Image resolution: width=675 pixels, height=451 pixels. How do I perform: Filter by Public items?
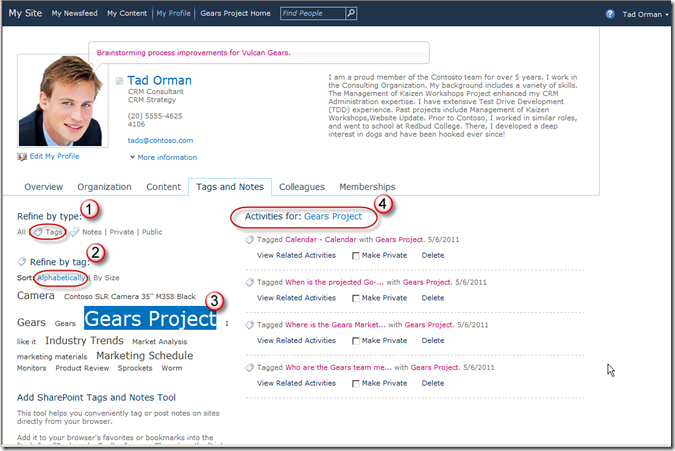pos(152,232)
